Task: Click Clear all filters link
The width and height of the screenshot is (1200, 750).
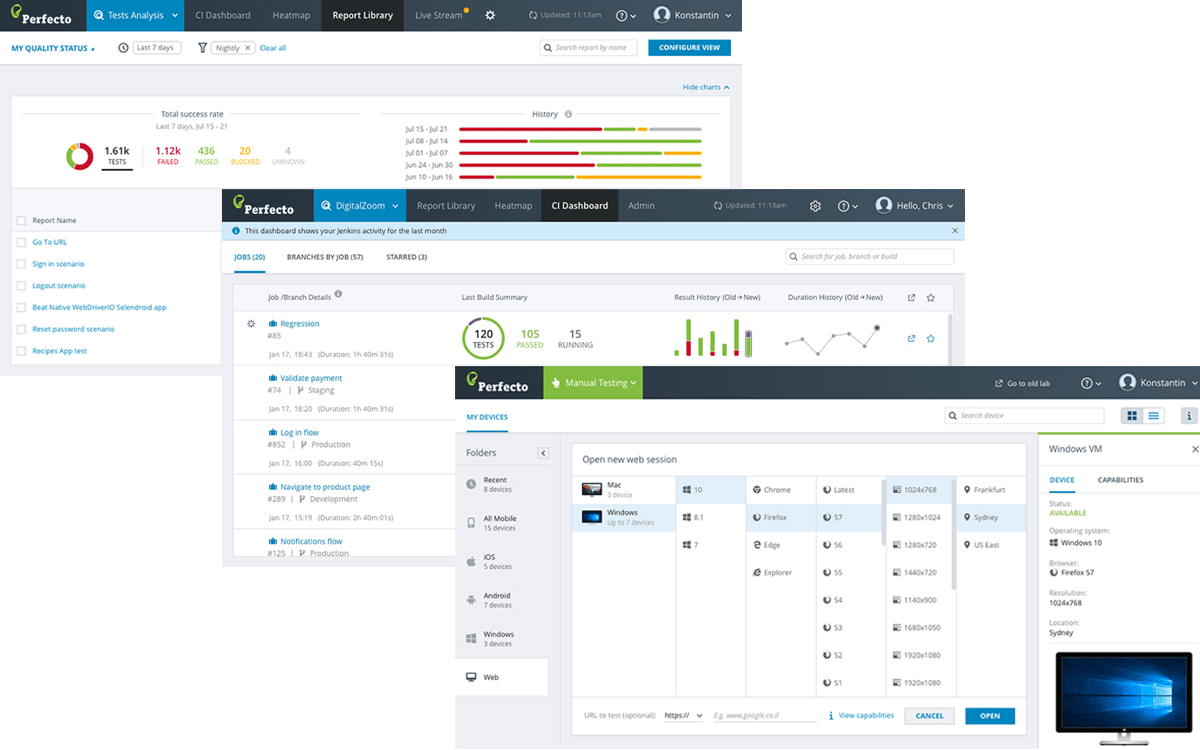Action: click(x=273, y=48)
